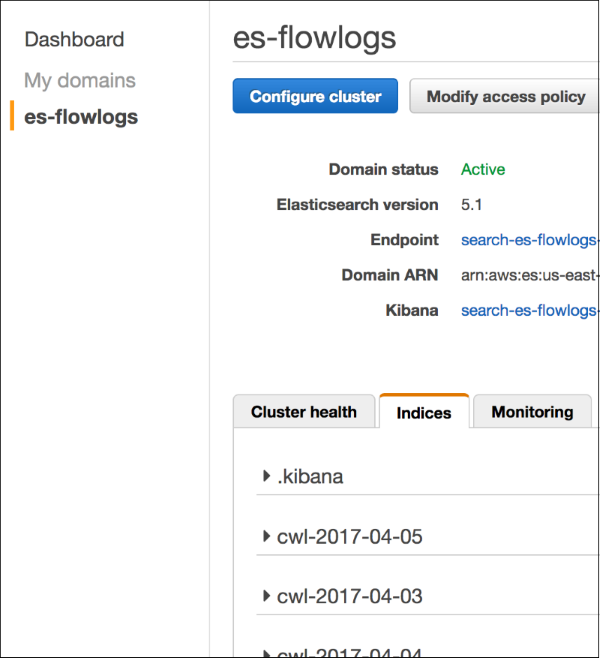Select es-flowlogs domain in sidebar

81,117
